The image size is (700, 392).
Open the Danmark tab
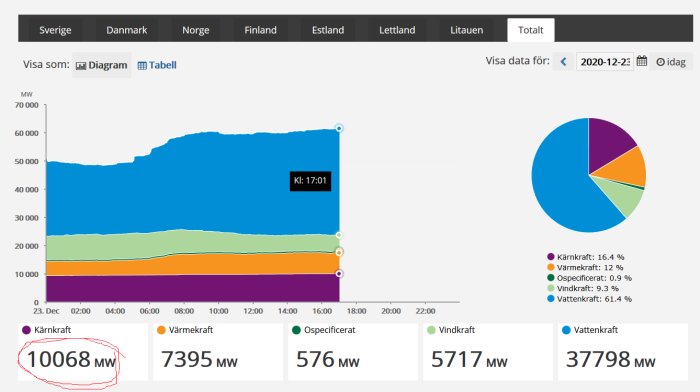tap(126, 30)
